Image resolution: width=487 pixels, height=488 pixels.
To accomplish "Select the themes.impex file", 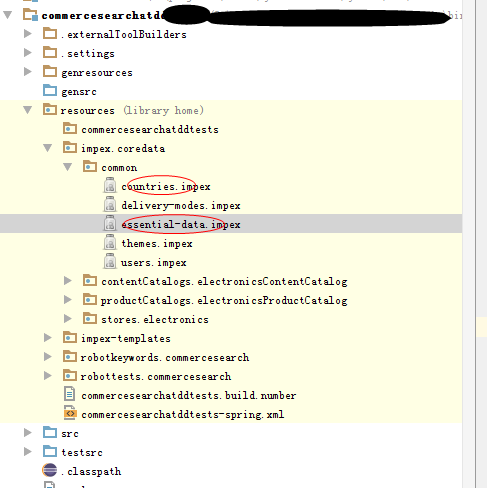I will pos(157,243).
